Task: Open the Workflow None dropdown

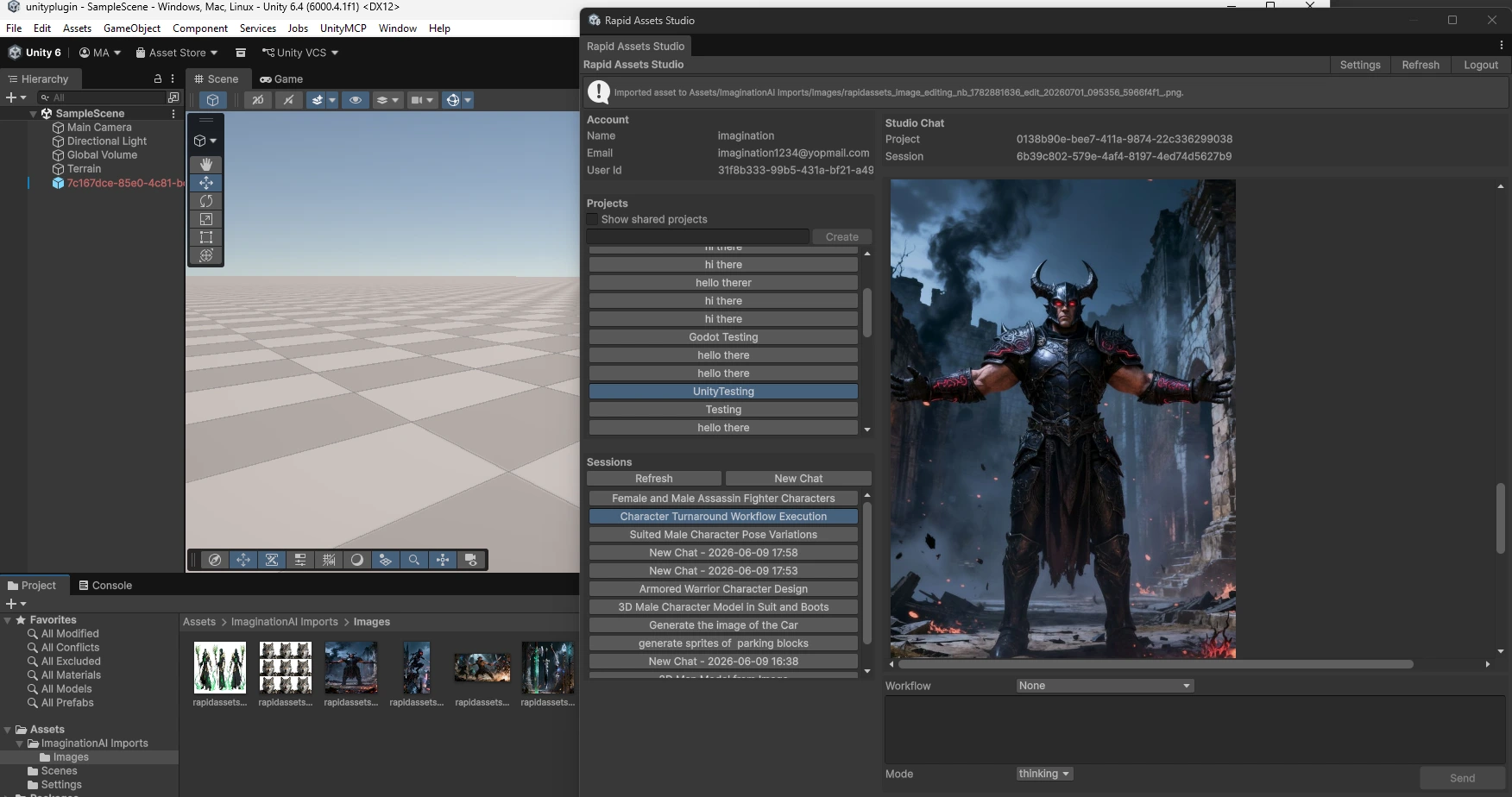Action: pos(1105,686)
